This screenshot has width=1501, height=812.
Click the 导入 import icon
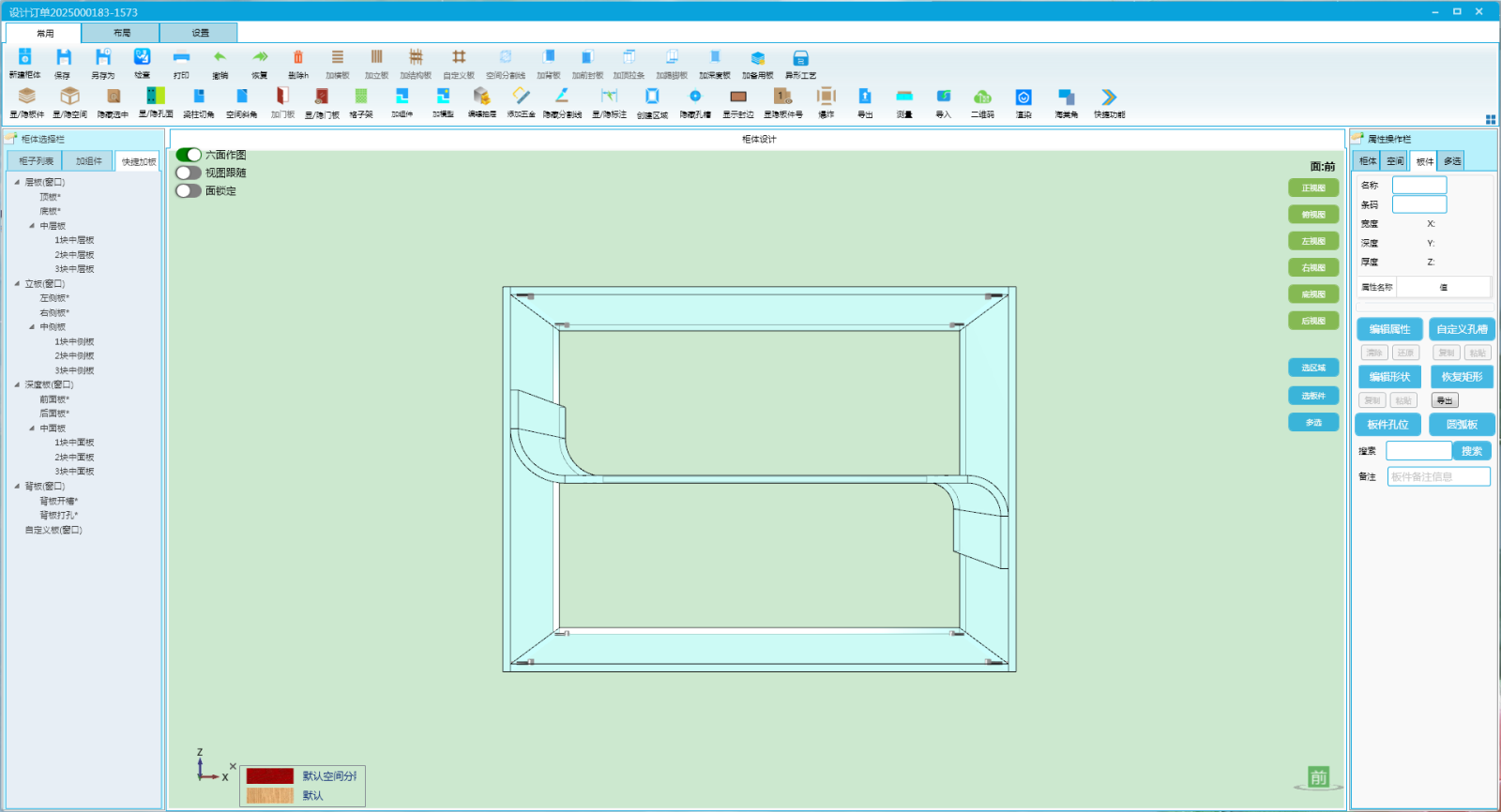(x=944, y=97)
